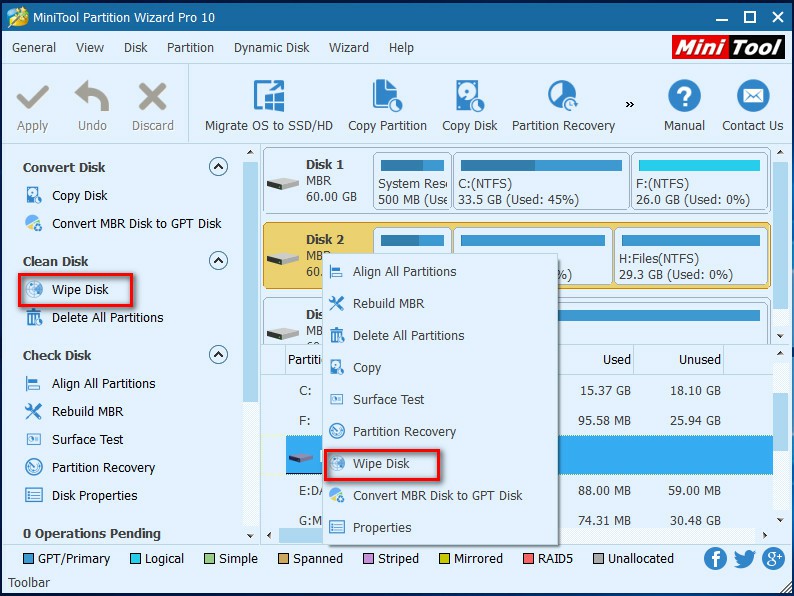The height and width of the screenshot is (596, 794).
Task: Pick Delete All Partitions from the context menu
Action: click(x=440, y=336)
